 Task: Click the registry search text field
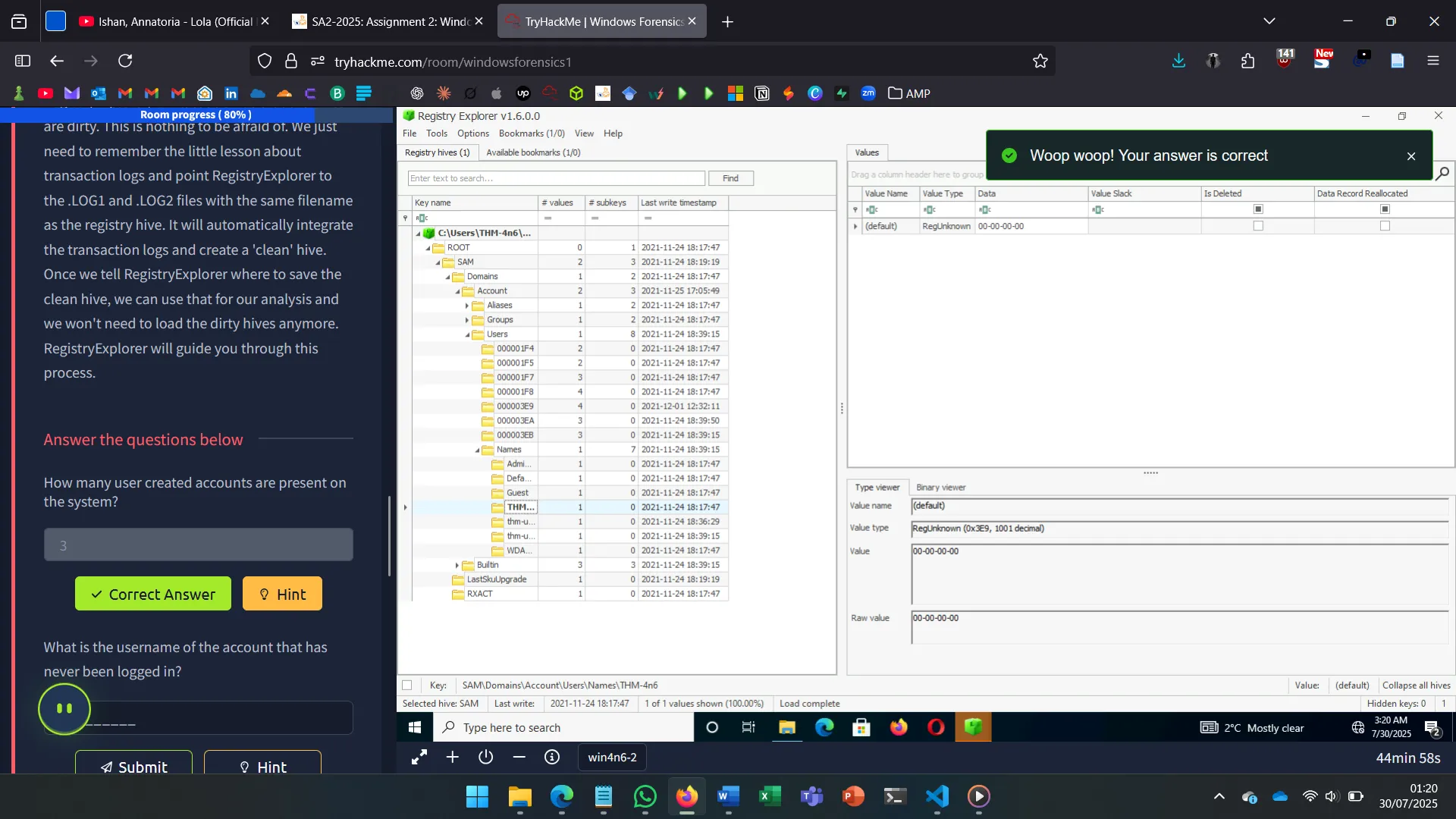(556, 178)
